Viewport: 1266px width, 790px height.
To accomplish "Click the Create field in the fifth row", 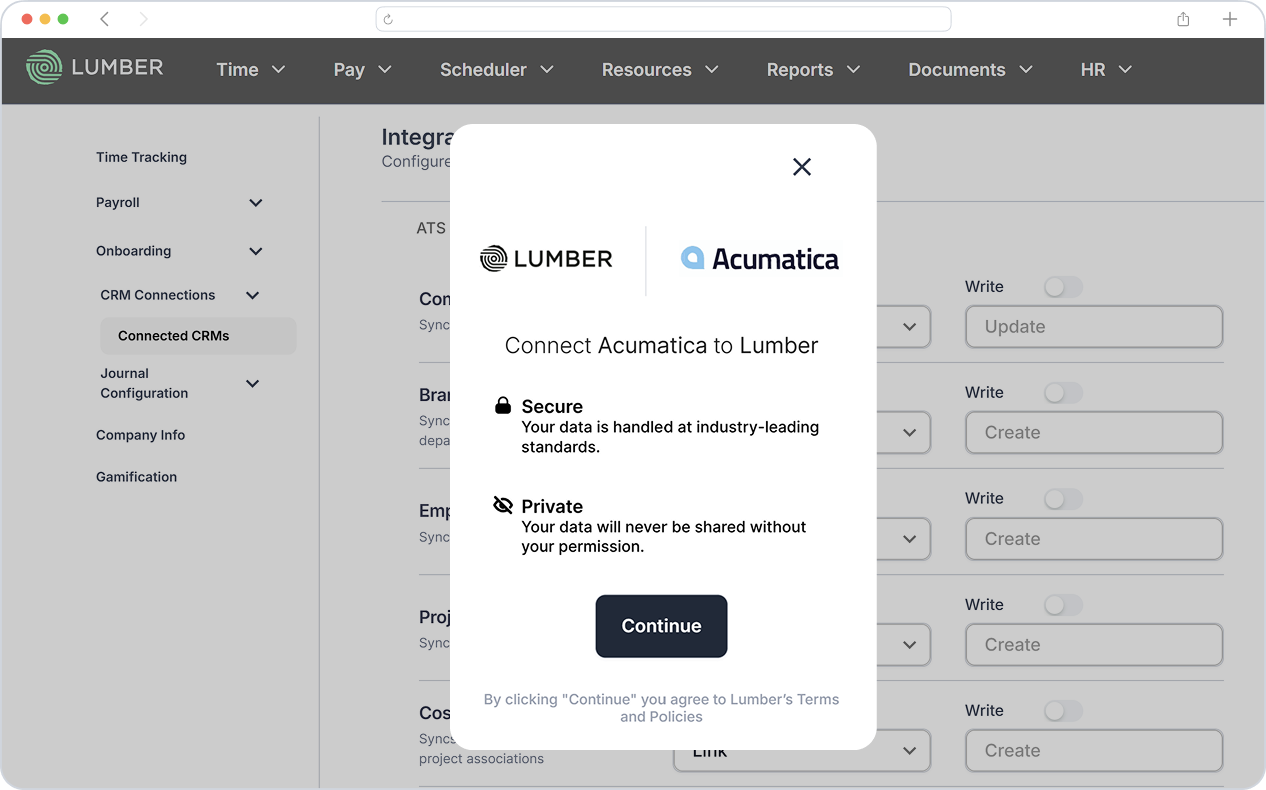I will click(1094, 751).
